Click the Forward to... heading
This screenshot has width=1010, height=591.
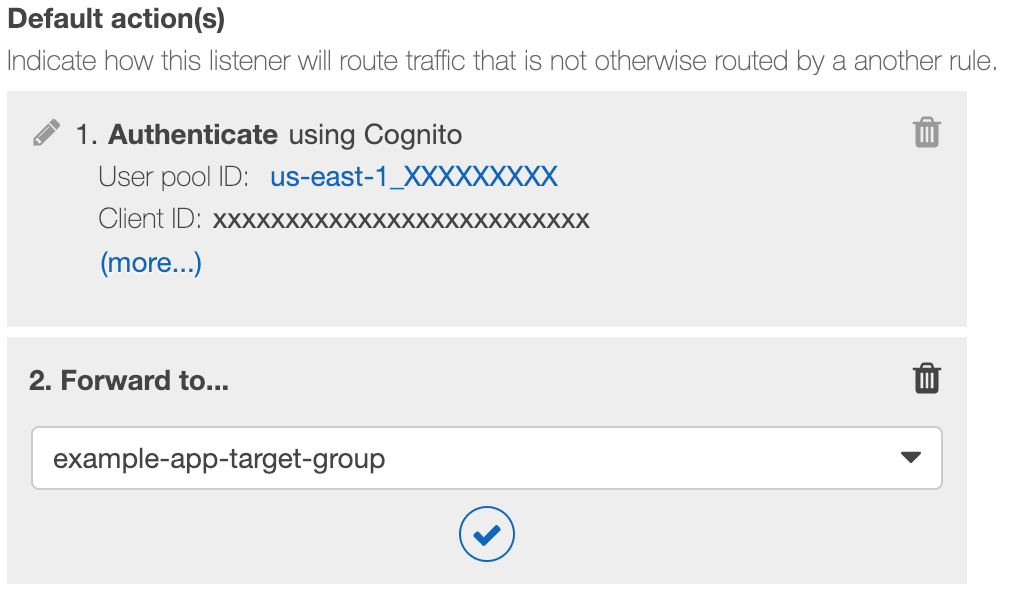[129, 380]
